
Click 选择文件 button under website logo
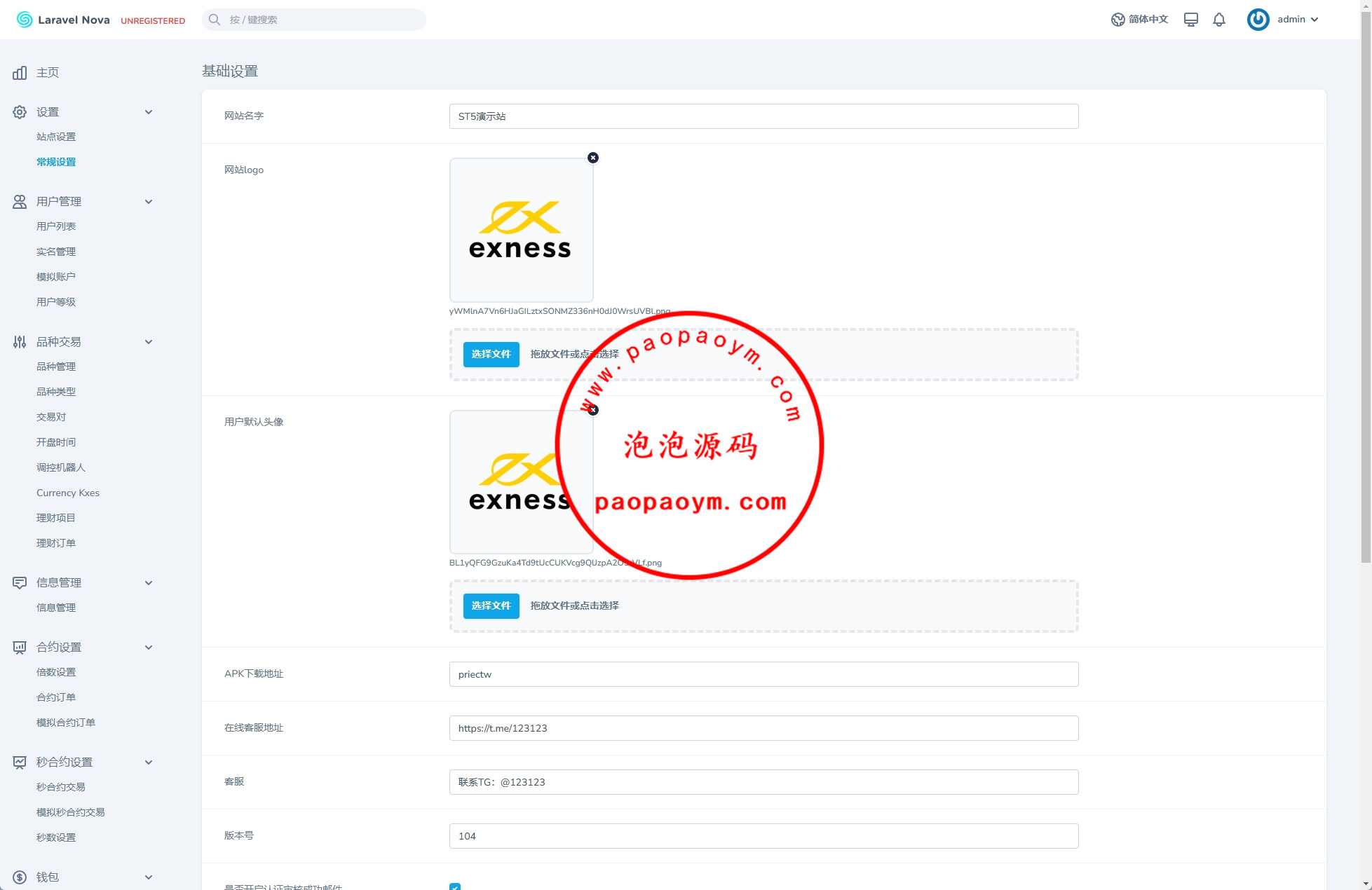point(491,355)
